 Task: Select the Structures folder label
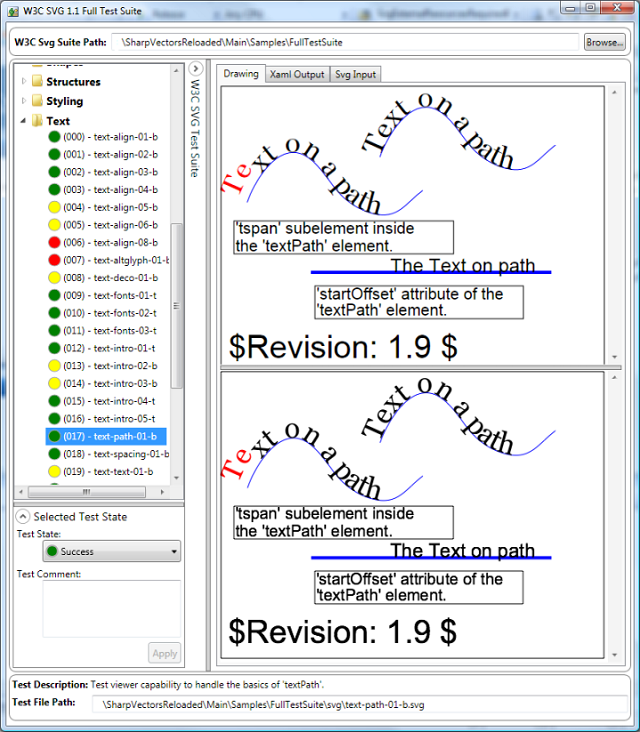(73, 81)
